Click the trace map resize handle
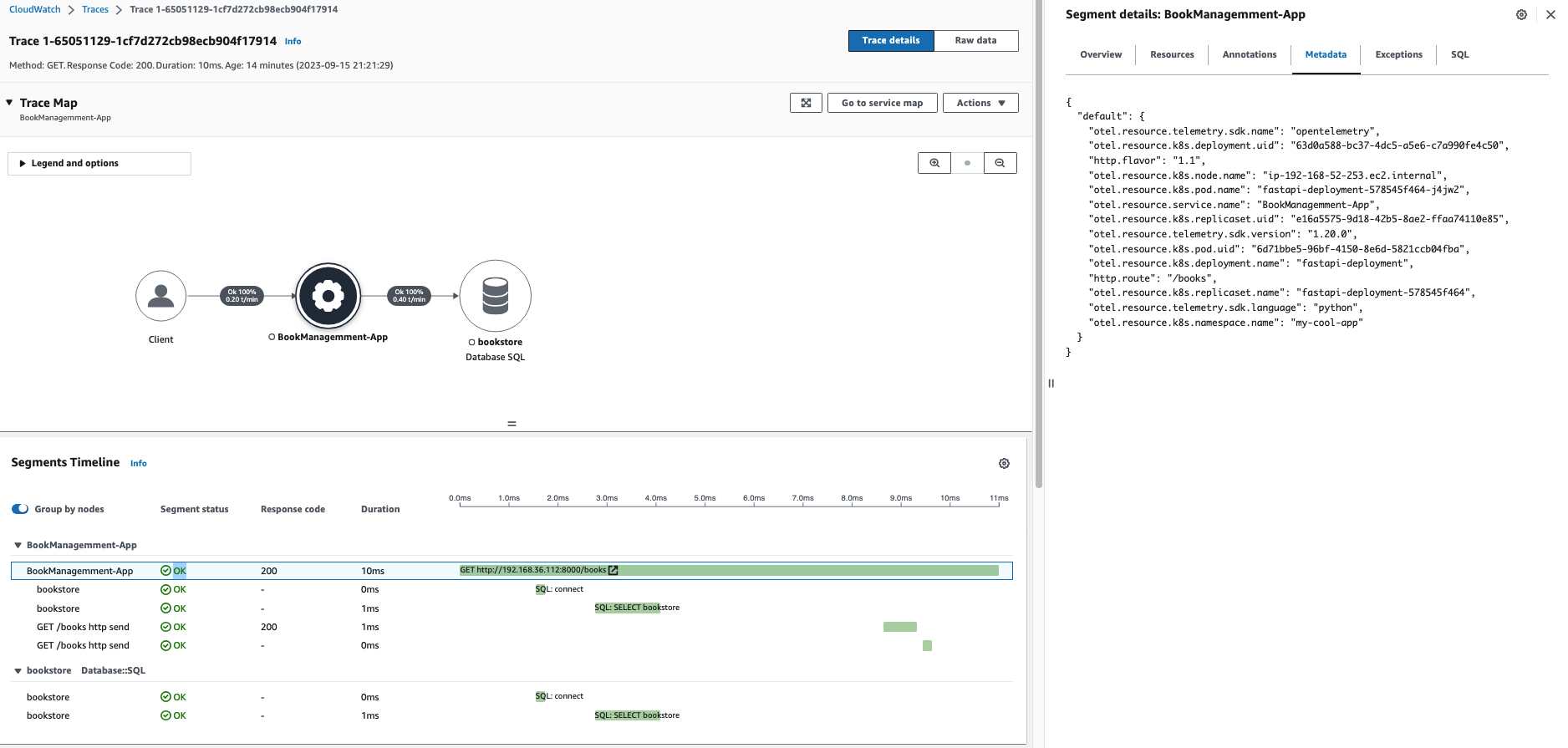 click(x=512, y=424)
